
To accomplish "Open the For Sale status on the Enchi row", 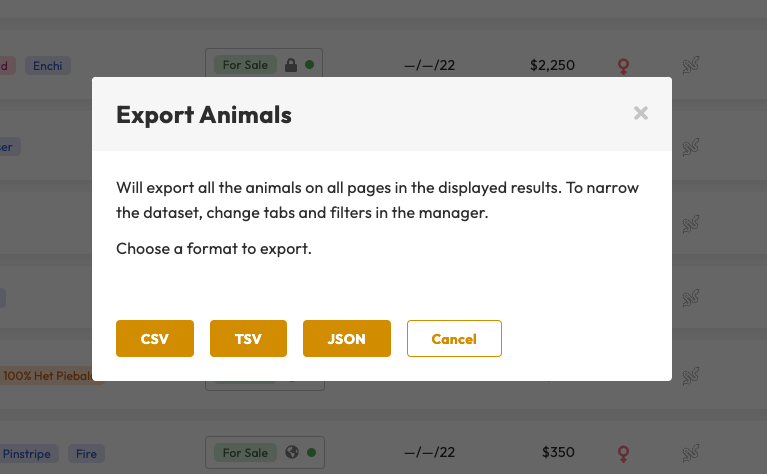I will click(x=245, y=66).
